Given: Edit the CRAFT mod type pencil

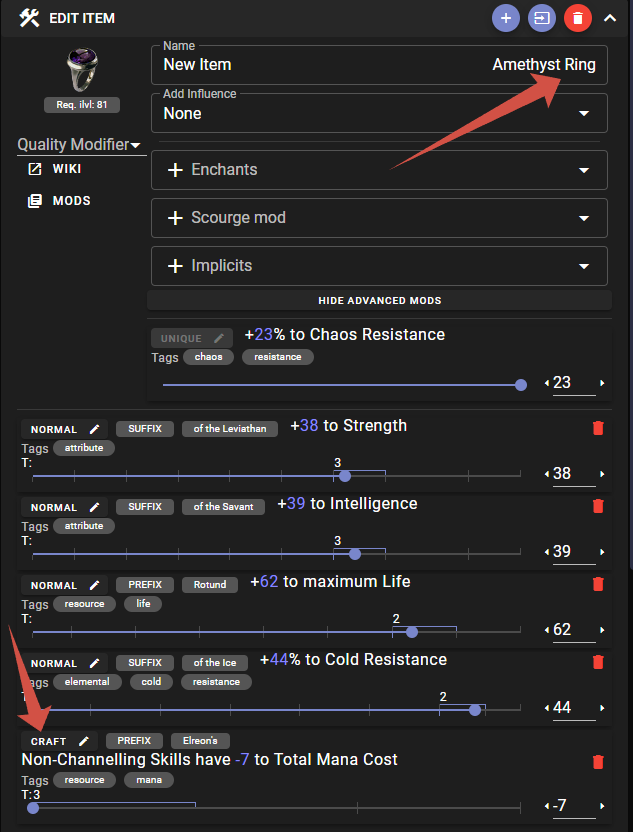Looking at the screenshot, I should 84,741.
